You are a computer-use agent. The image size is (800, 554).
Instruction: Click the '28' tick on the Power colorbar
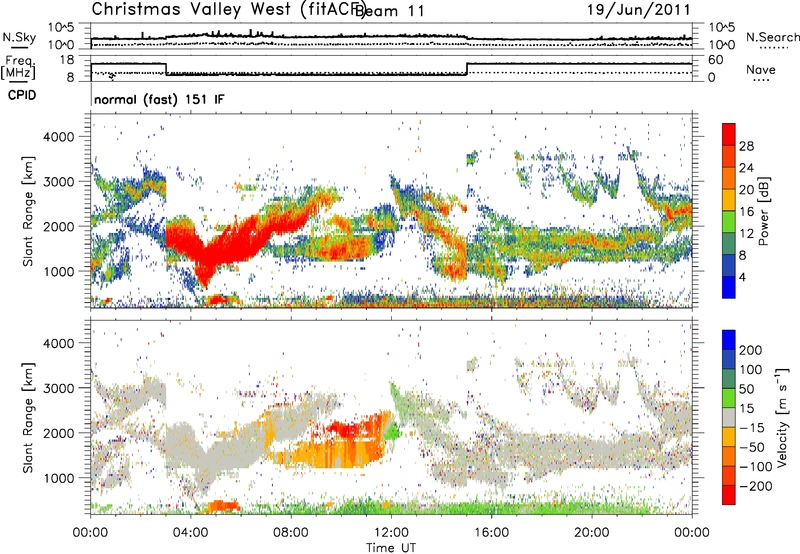tap(746, 146)
